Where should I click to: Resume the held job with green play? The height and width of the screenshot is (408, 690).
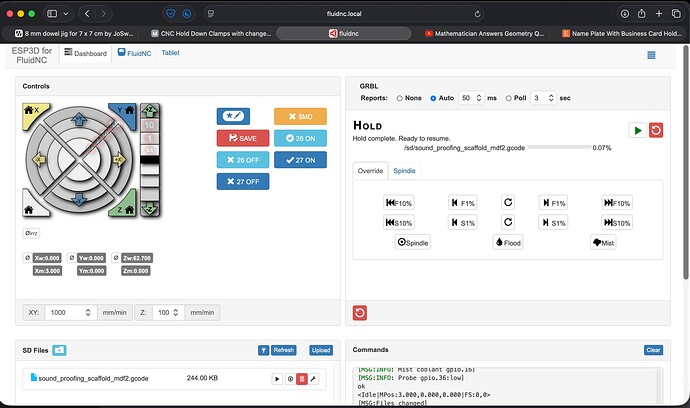tap(638, 130)
